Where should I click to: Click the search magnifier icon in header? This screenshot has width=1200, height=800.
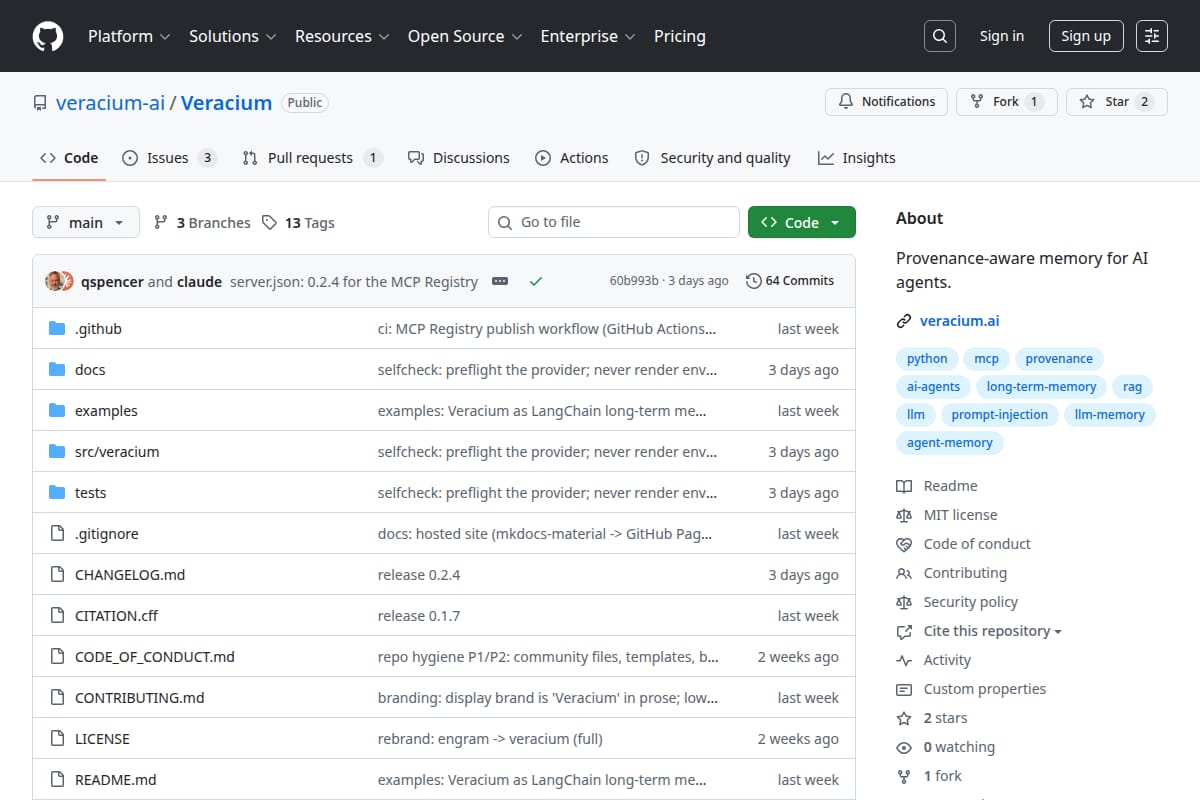pos(939,36)
